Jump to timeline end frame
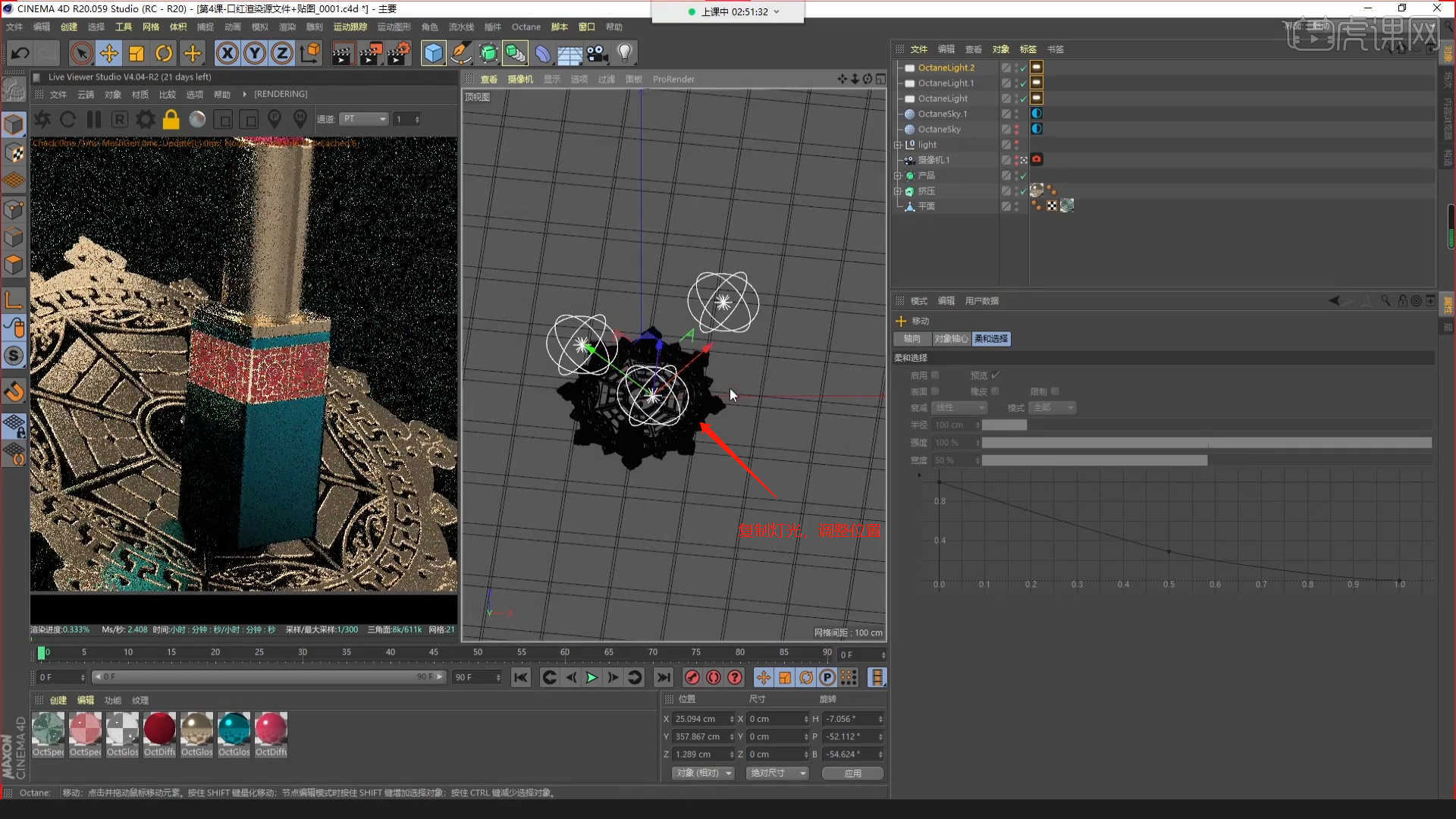The image size is (1456, 819). [664, 678]
